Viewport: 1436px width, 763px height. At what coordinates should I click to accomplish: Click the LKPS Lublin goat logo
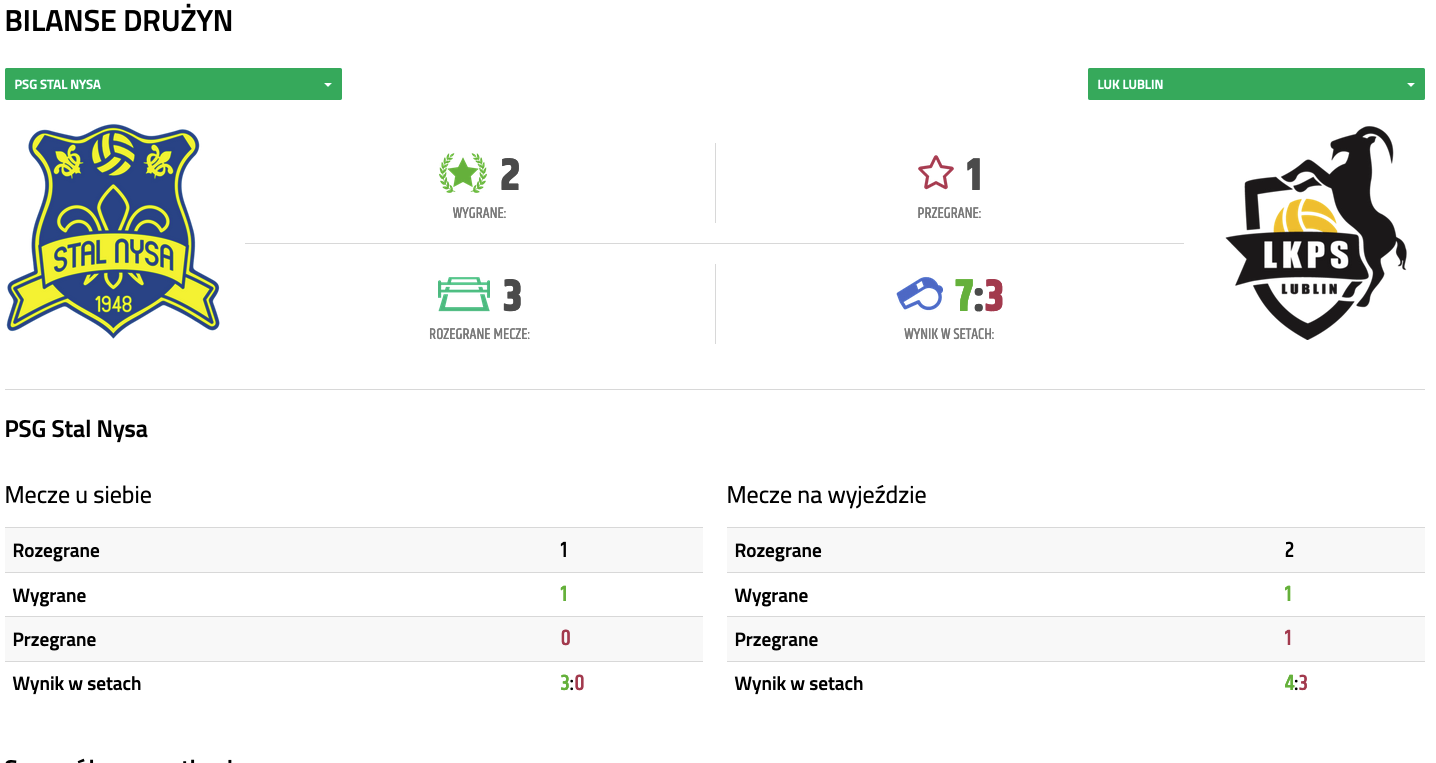1315,234
